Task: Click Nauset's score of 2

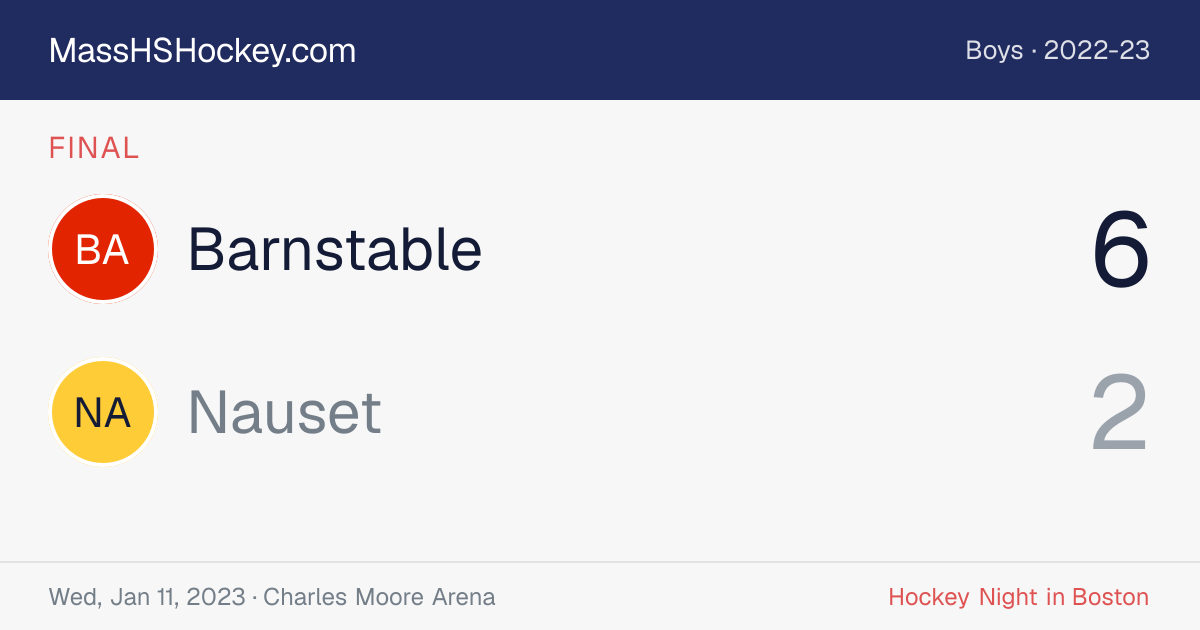Action: [1120, 412]
